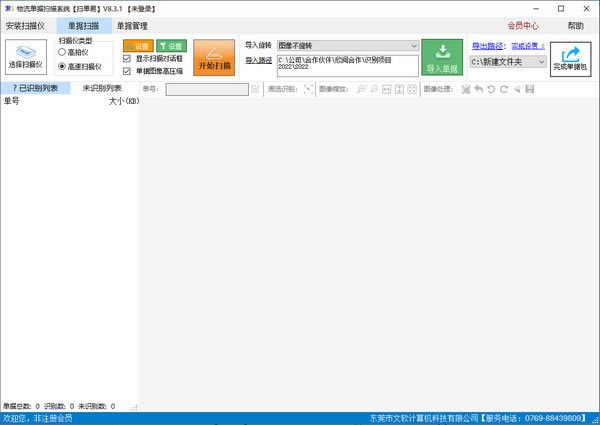
Task: Select the 高速扫描仪 radio button
Action: click(x=63, y=66)
